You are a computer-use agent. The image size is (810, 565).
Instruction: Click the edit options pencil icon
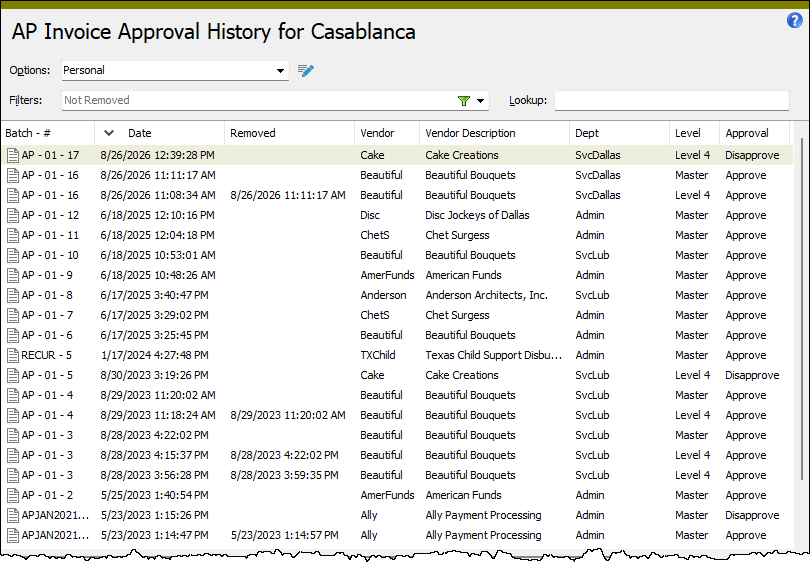click(306, 70)
